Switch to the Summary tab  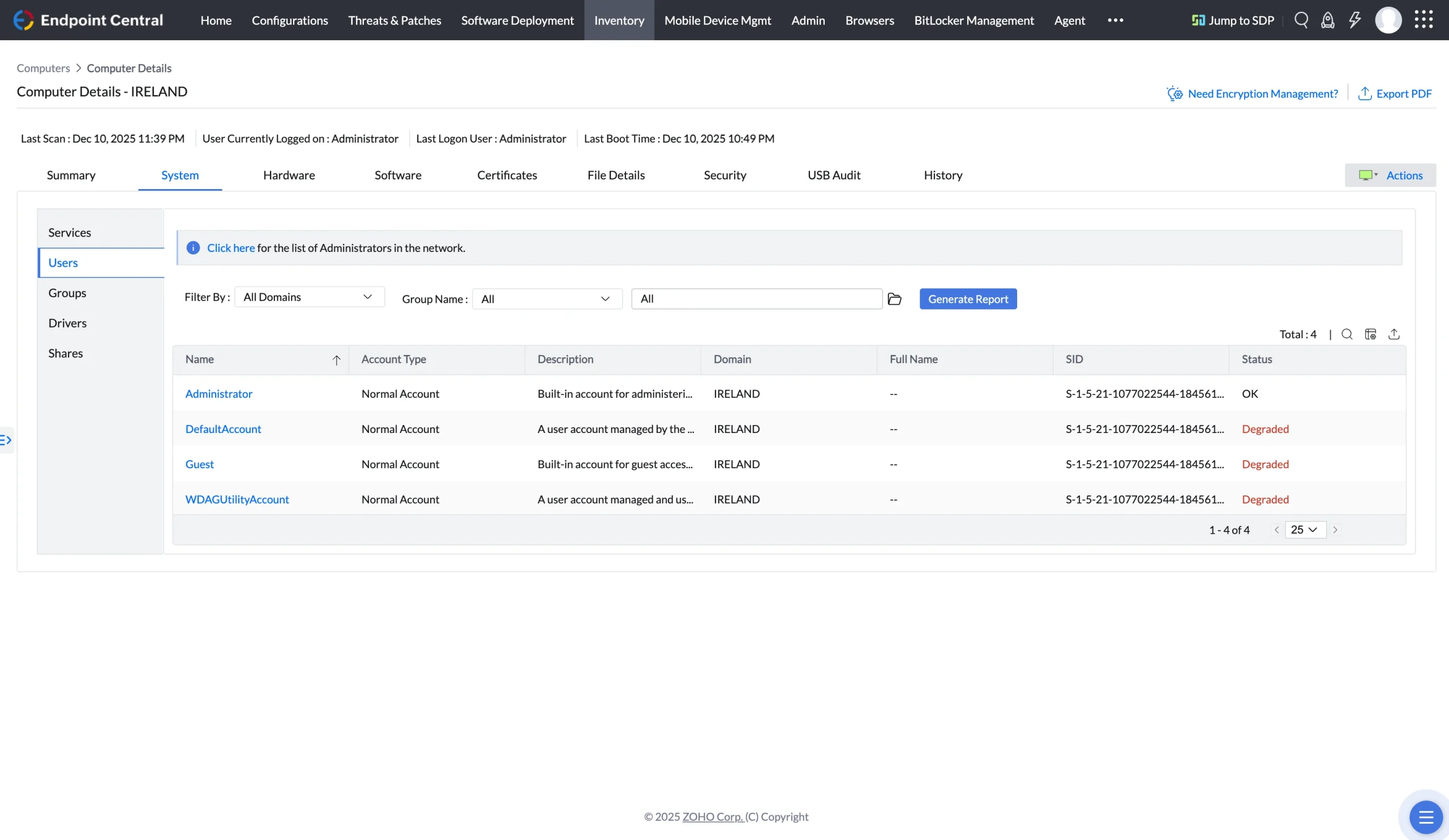coord(71,175)
